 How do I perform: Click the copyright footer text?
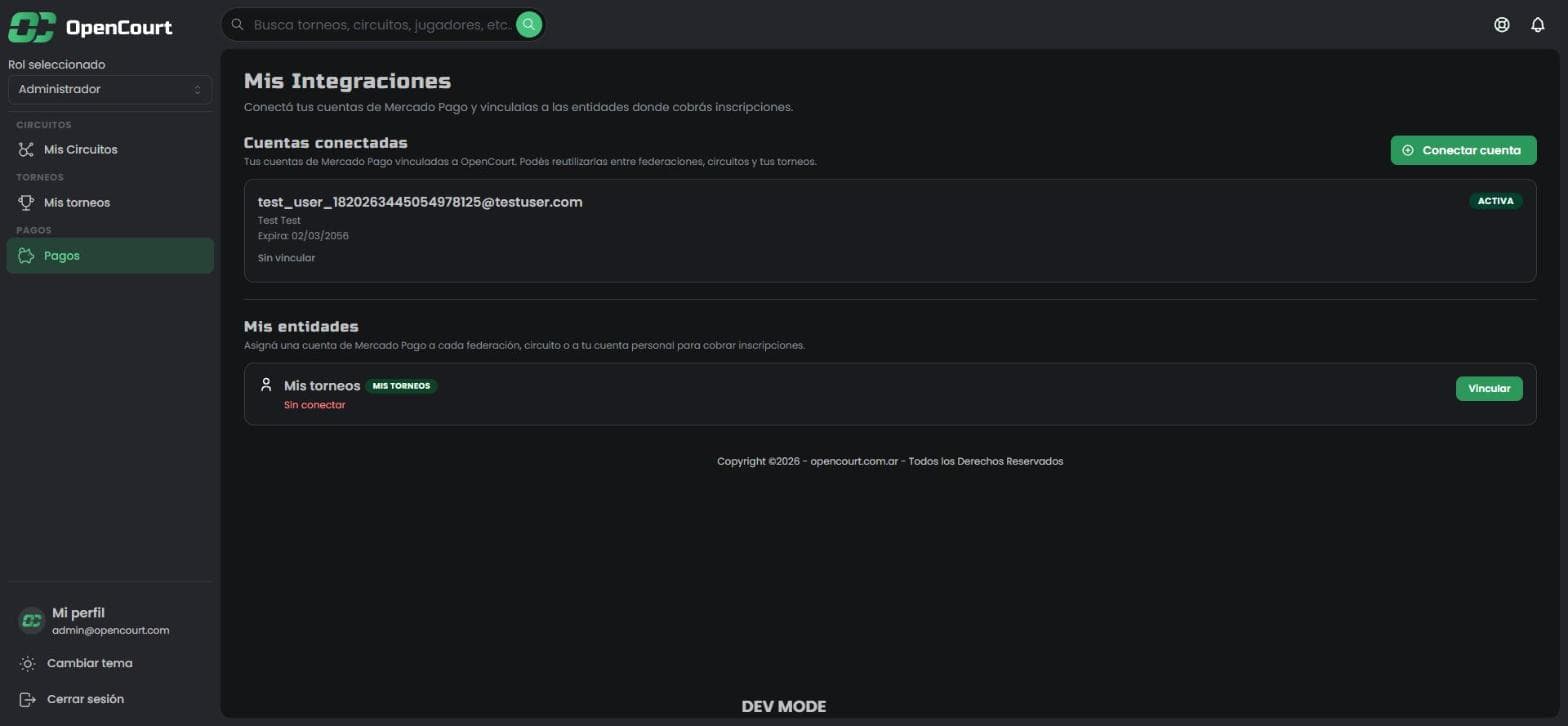coord(890,462)
